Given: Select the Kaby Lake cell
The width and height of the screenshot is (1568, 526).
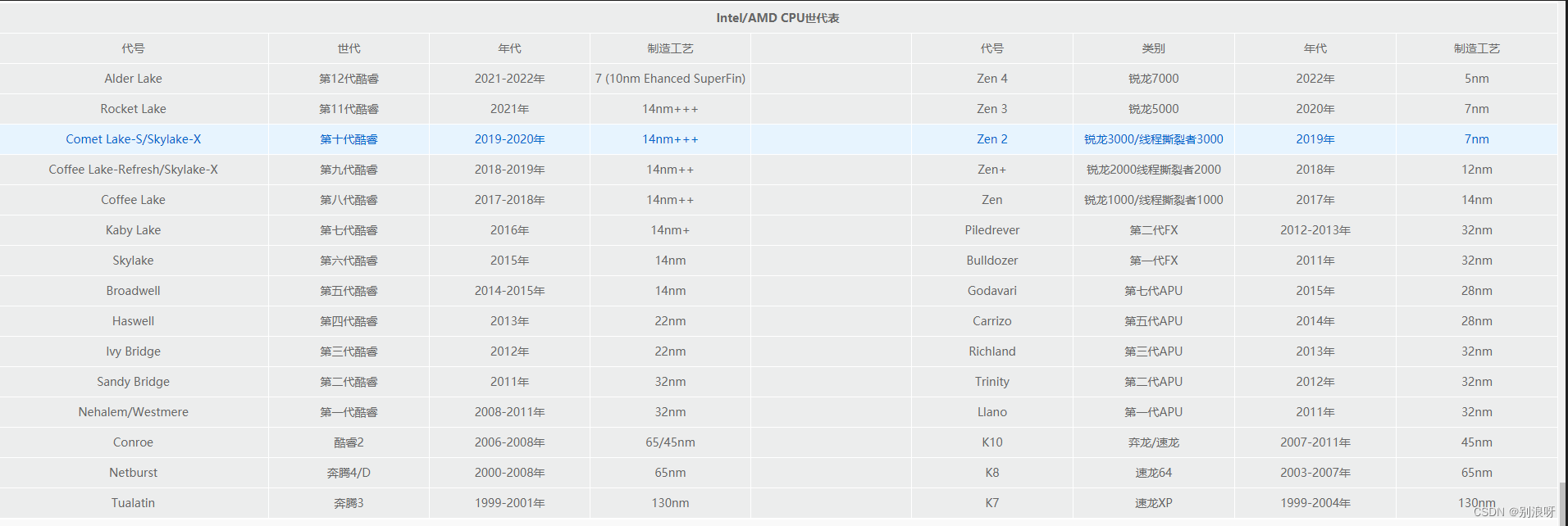Looking at the screenshot, I should click(x=133, y=230).
